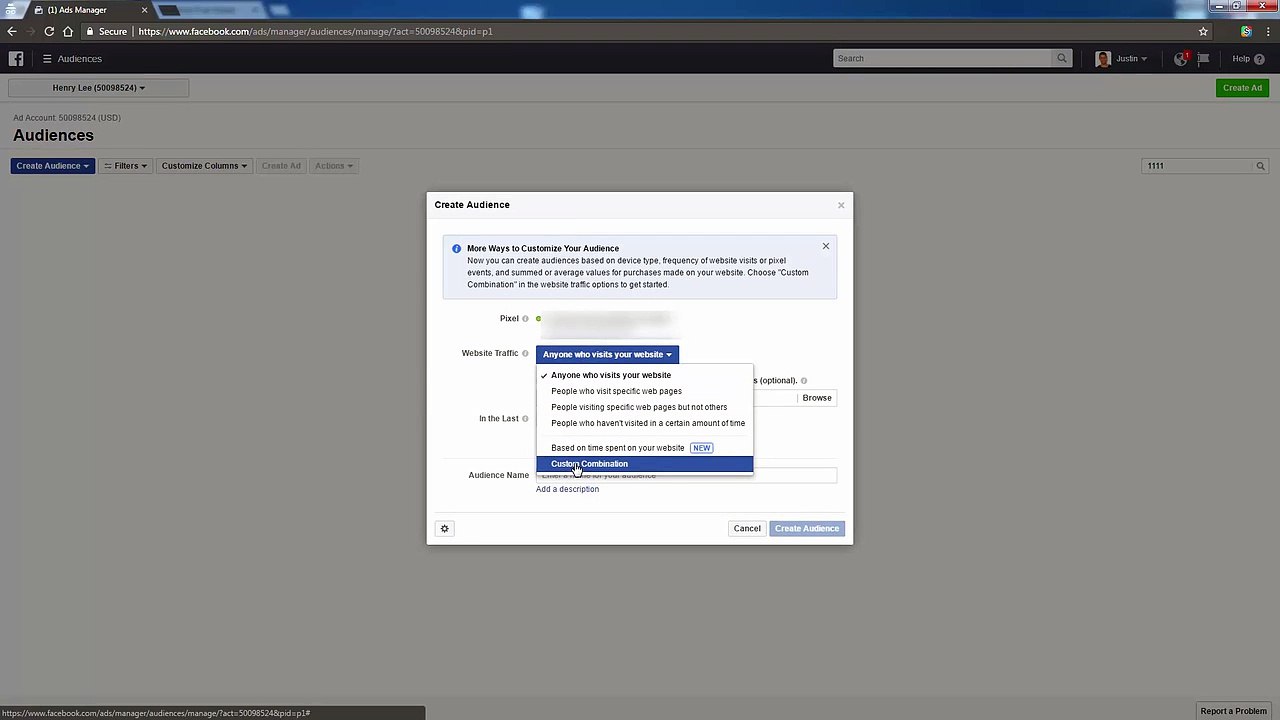
Task: Click the Secure padlock indicator
Action: click(106, 31)
